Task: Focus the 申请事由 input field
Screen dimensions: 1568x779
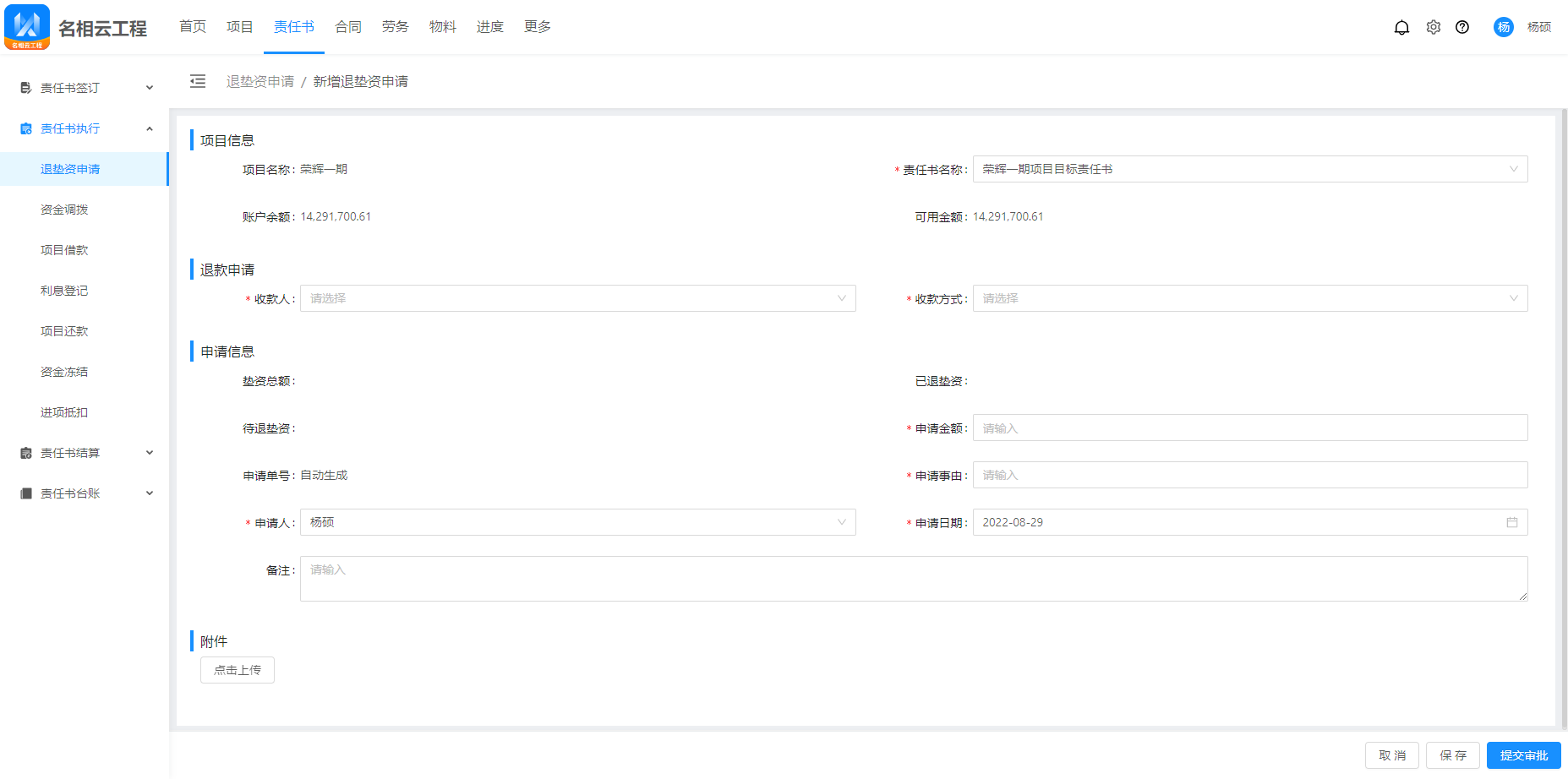Action: pyautogui.click(x=1250, y=475)
